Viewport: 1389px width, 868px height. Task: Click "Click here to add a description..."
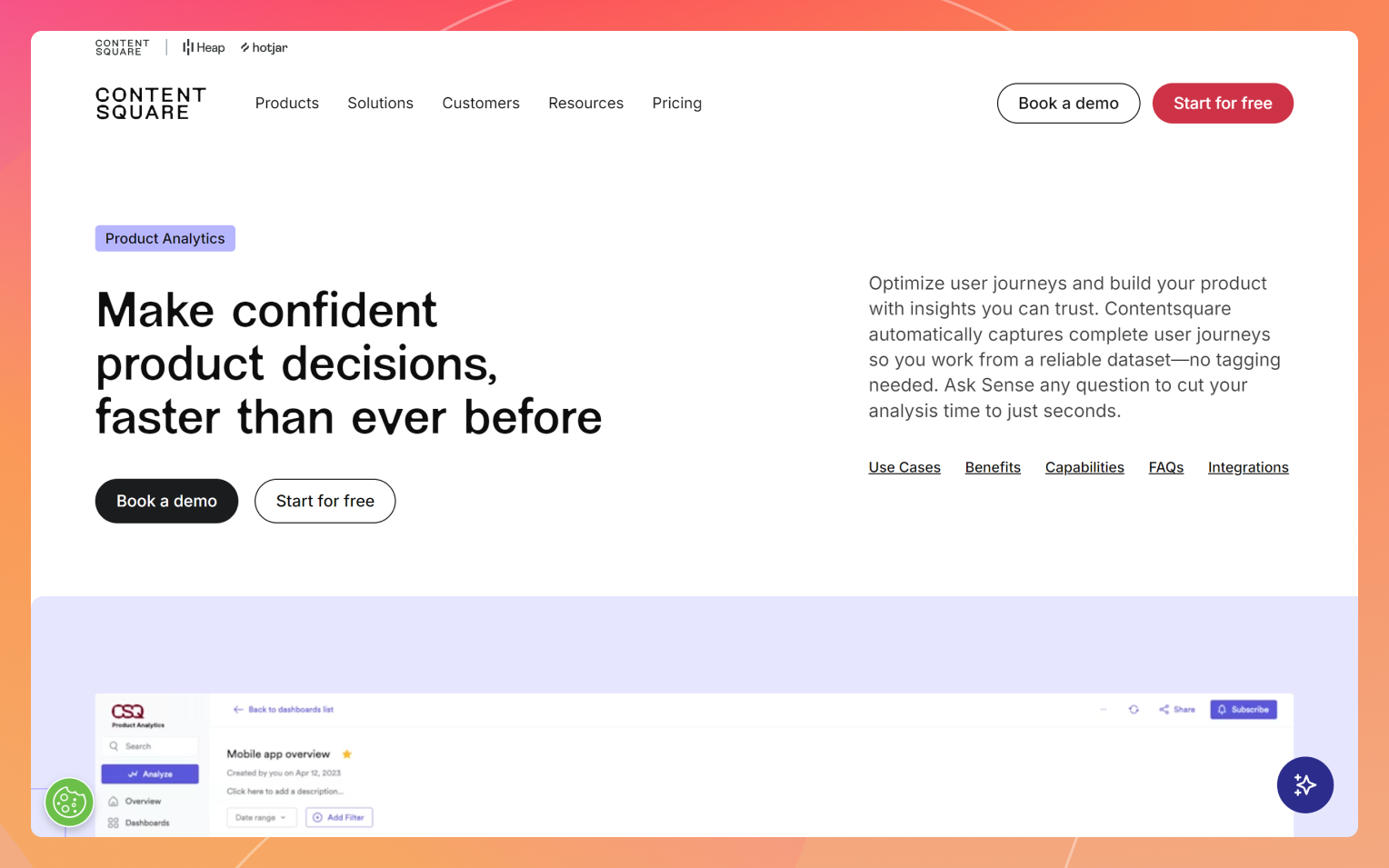tap(285, 791)
